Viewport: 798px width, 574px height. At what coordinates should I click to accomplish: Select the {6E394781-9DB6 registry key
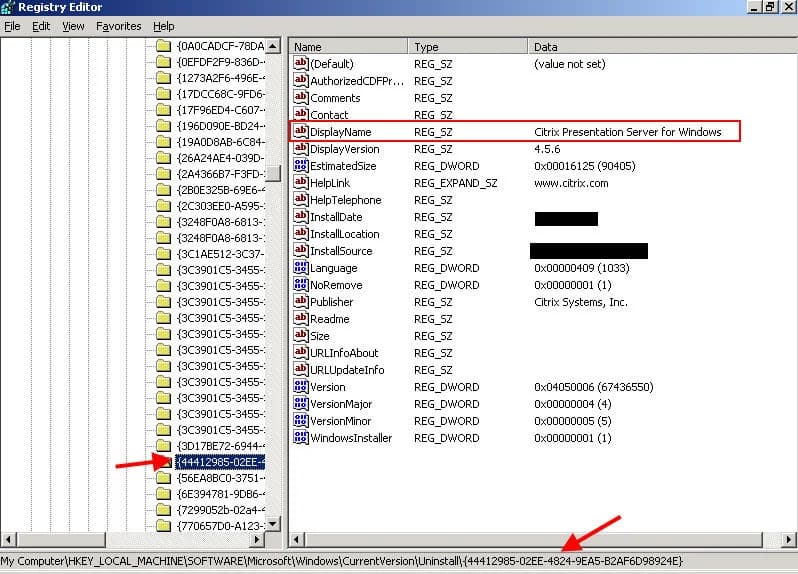coord(221,494)
